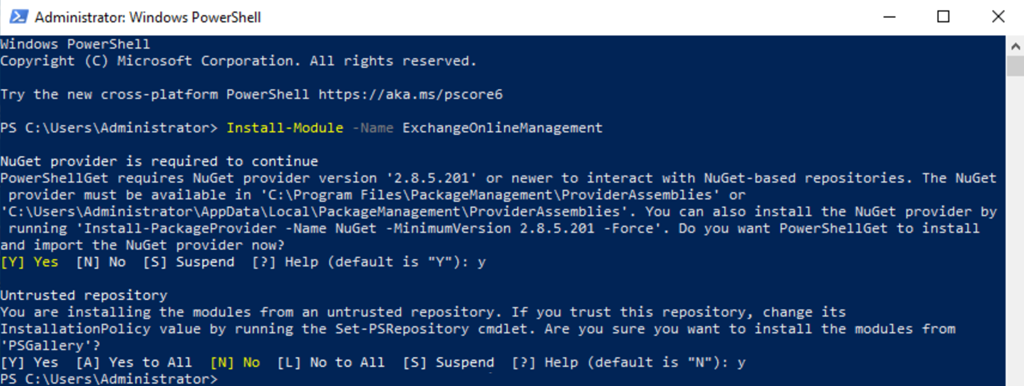Click the [L] No to All option

click(x=331, y=362)
